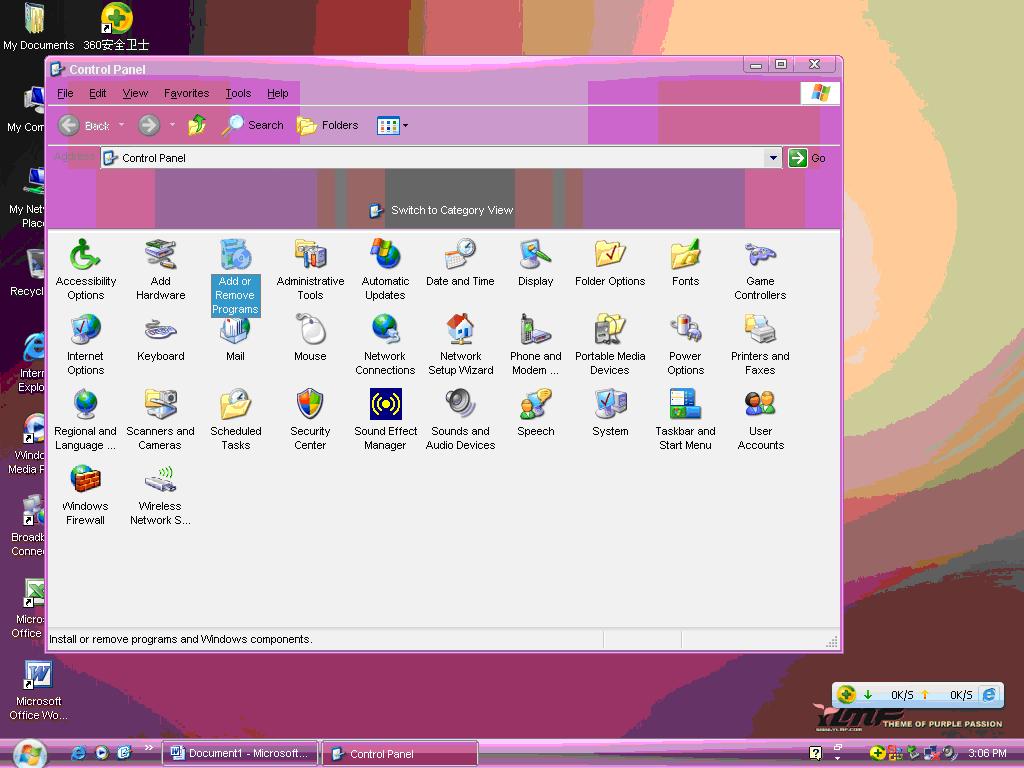
Task: Open the Display applet
Action: pyautogui.click(x=536, y=263)
